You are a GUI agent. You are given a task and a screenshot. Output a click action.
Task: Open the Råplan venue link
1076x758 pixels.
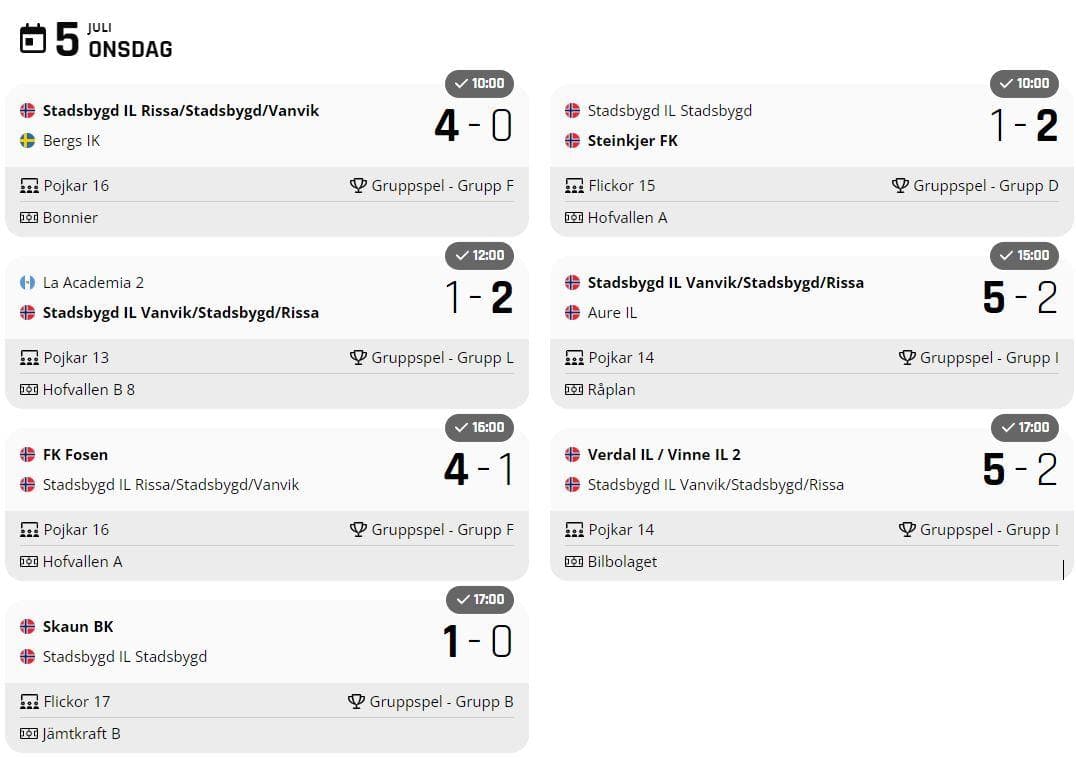[x=611, y=390]
